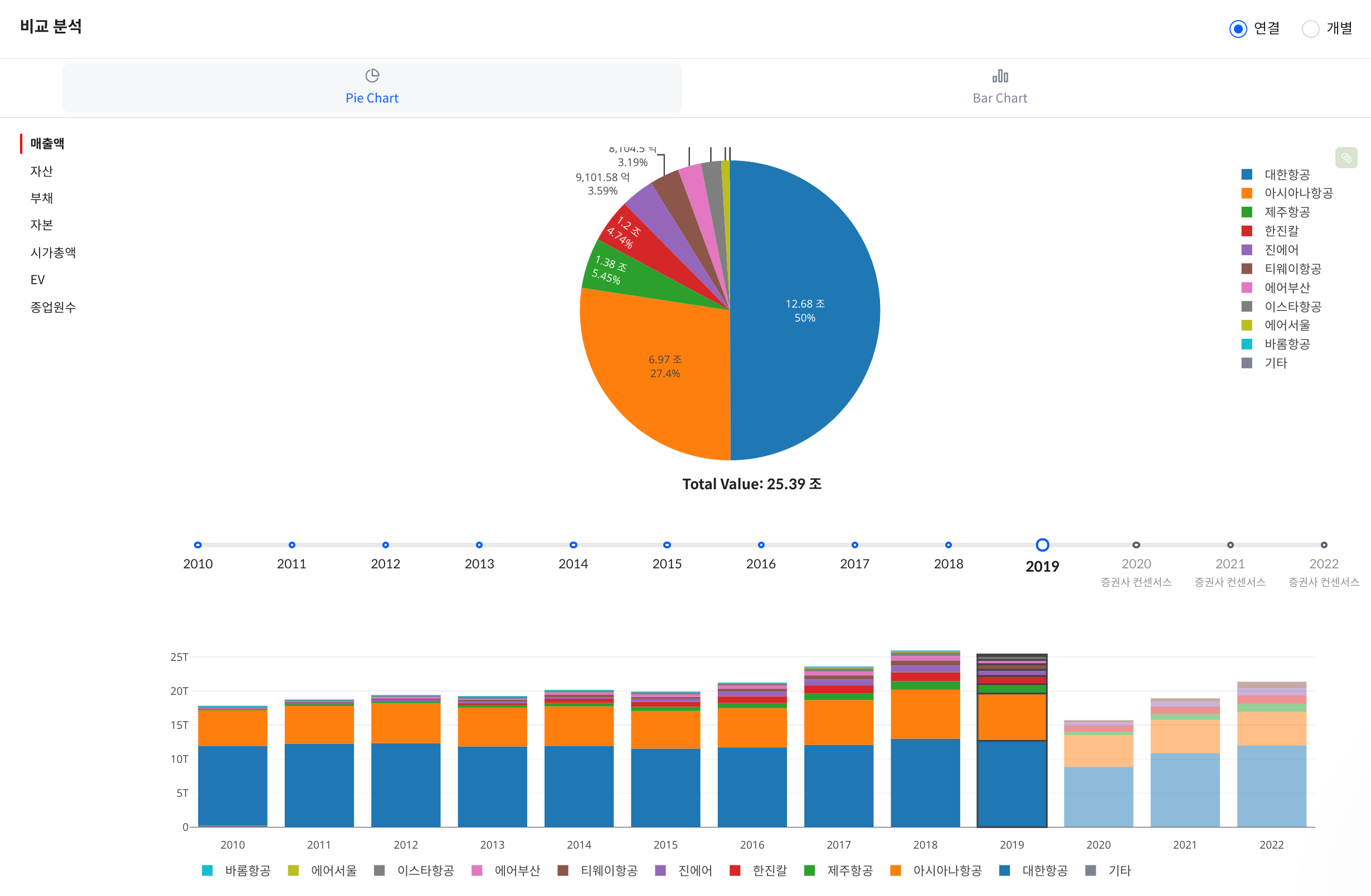The width and height of the screenshot is (1371, 896).
Task: Toggle 티웨이항공 in the bar chart legend
Action: point(598,871)
